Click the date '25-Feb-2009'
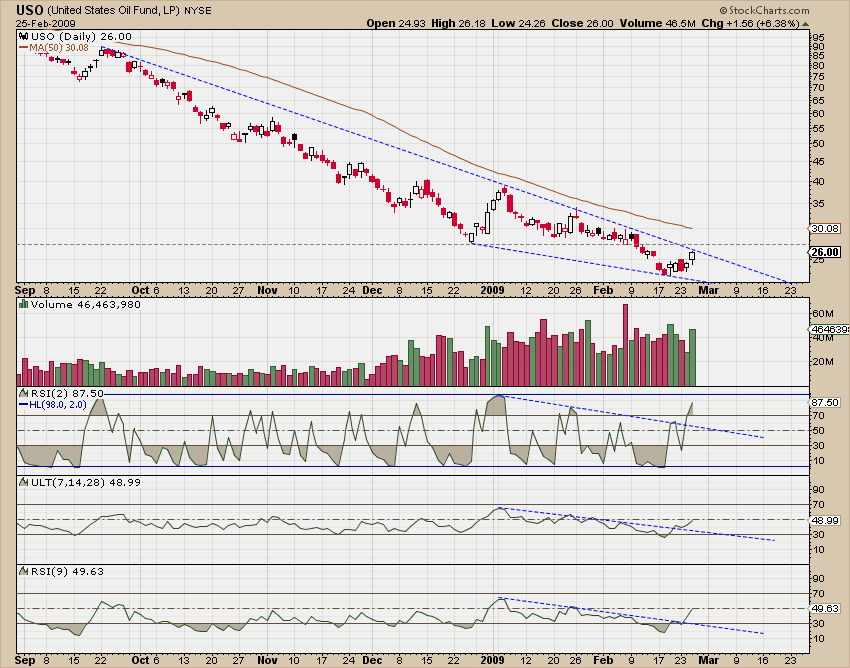Screen dimensions: 850x668 point(46,24)
